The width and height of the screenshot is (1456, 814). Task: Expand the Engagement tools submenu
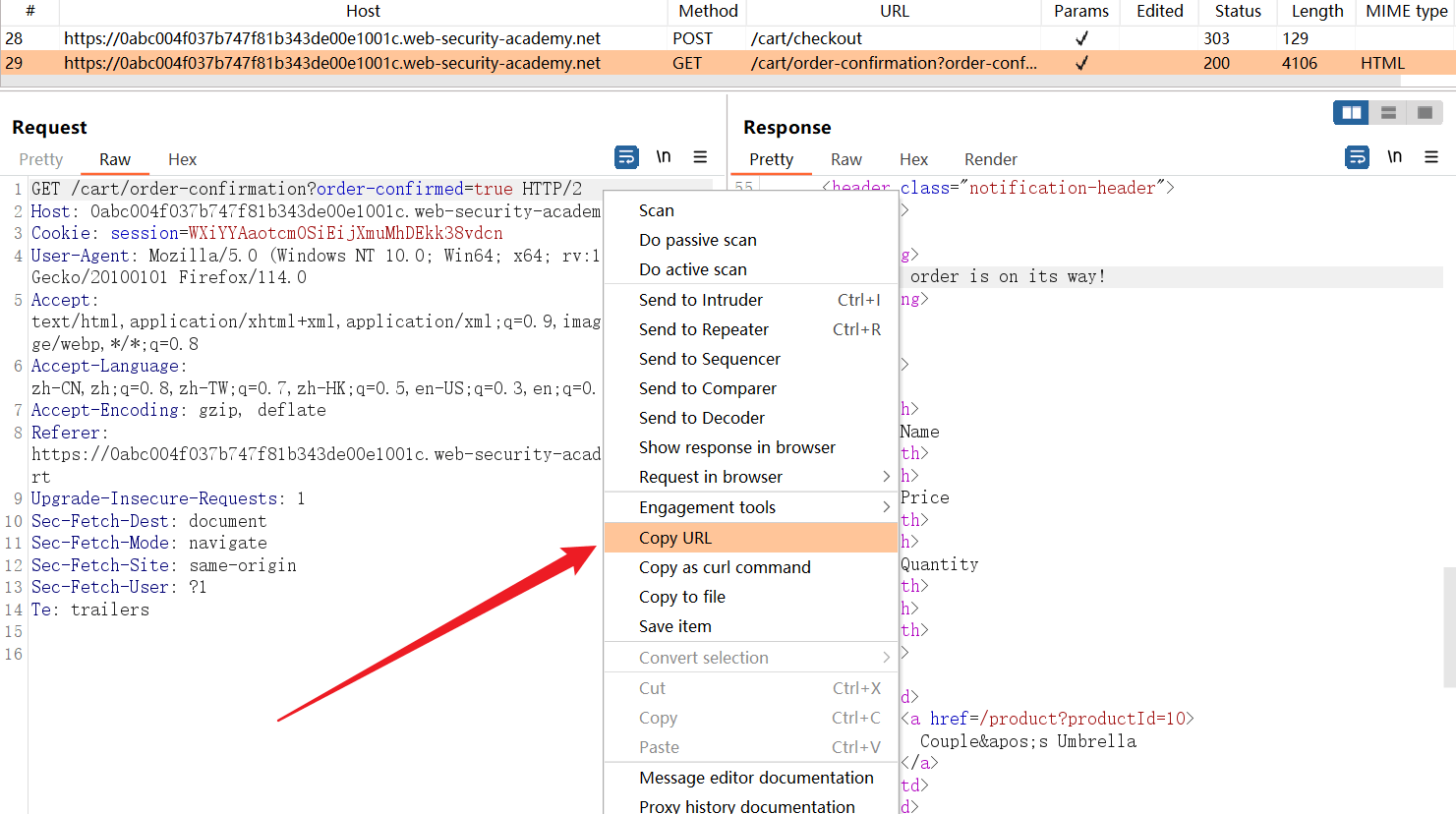tap(885, 507)
